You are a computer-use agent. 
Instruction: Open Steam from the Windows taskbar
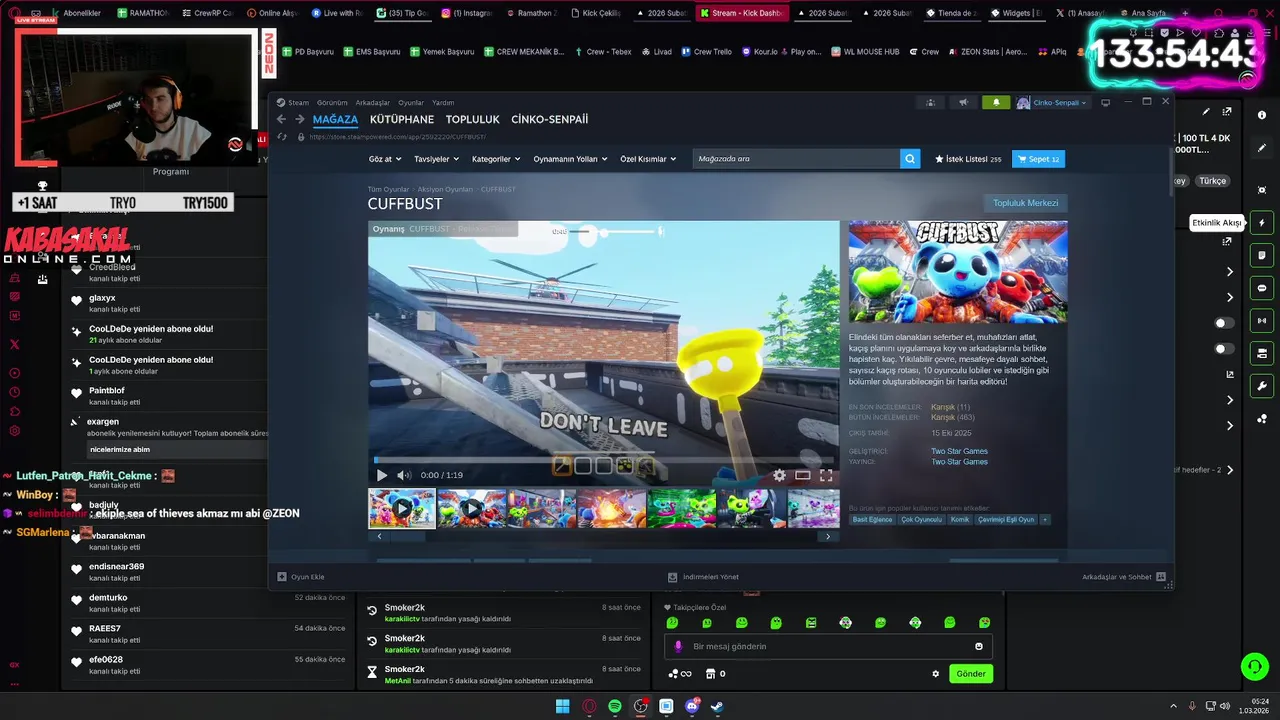(718, 706)
